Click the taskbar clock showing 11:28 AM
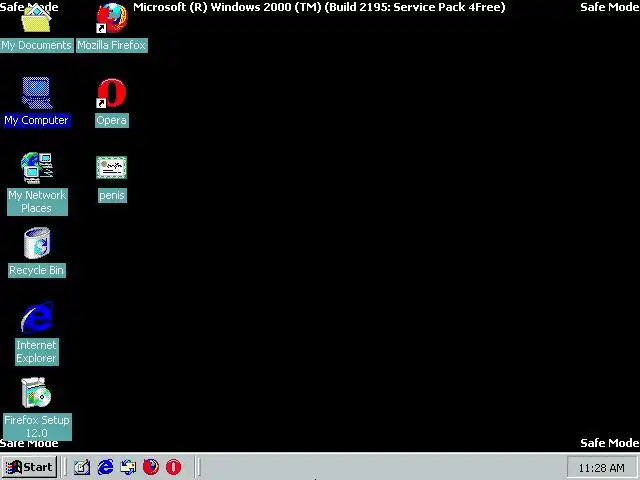Screen dimensions: 640x480 (601, 468)
